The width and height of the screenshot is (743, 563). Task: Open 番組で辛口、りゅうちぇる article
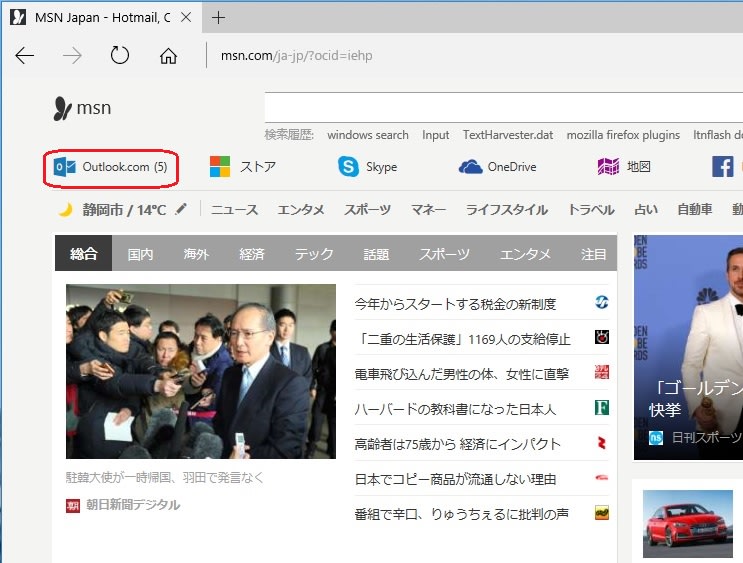(462, 514)
